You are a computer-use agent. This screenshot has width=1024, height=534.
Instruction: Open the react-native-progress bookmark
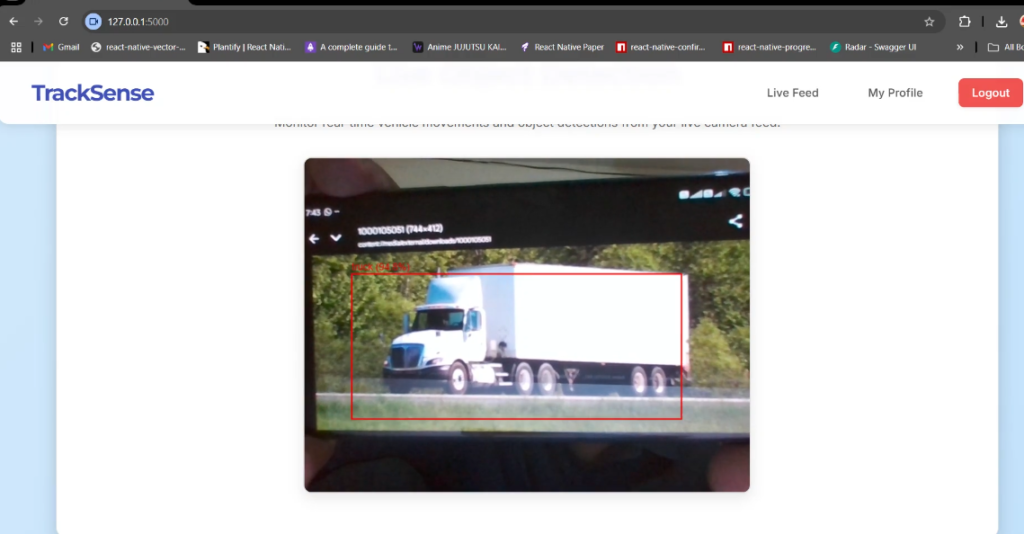[770, 47]
